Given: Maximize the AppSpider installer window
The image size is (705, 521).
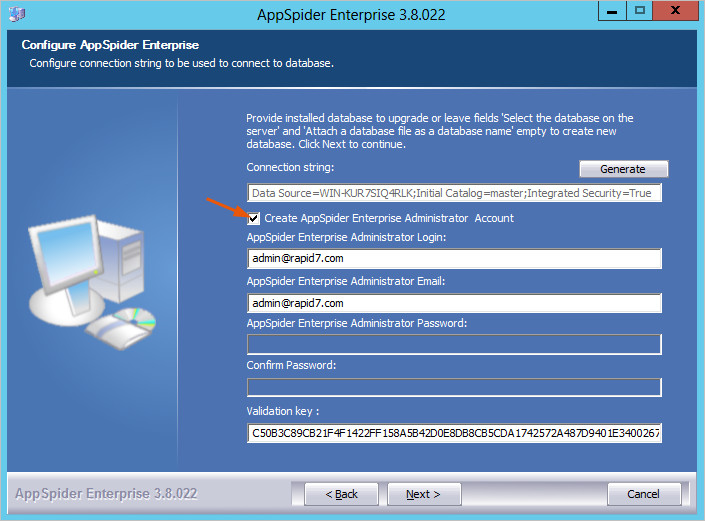Looking at the screenshot, I should pyautogui.click(x=639, y=12).
